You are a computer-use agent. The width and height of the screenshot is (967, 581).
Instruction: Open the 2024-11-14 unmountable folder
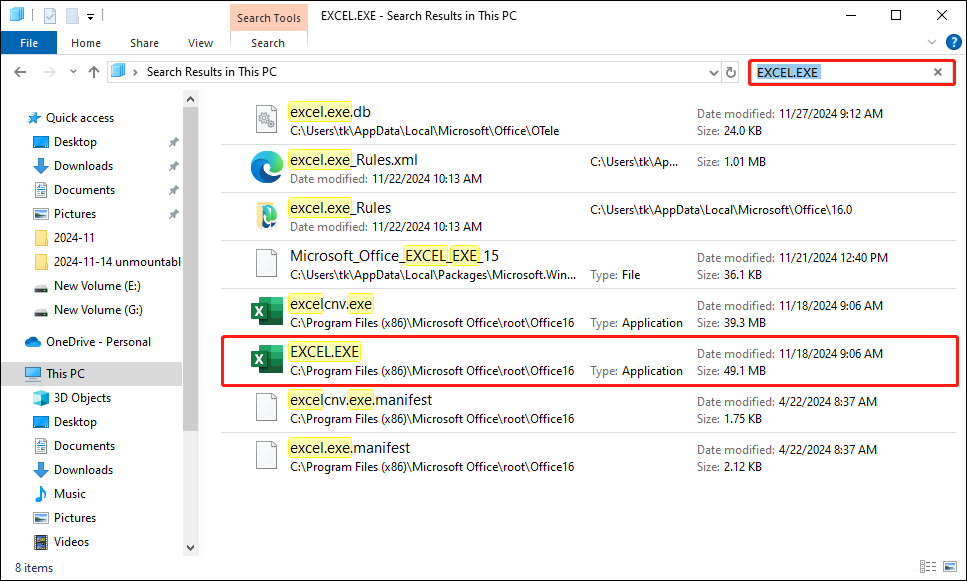117,262
